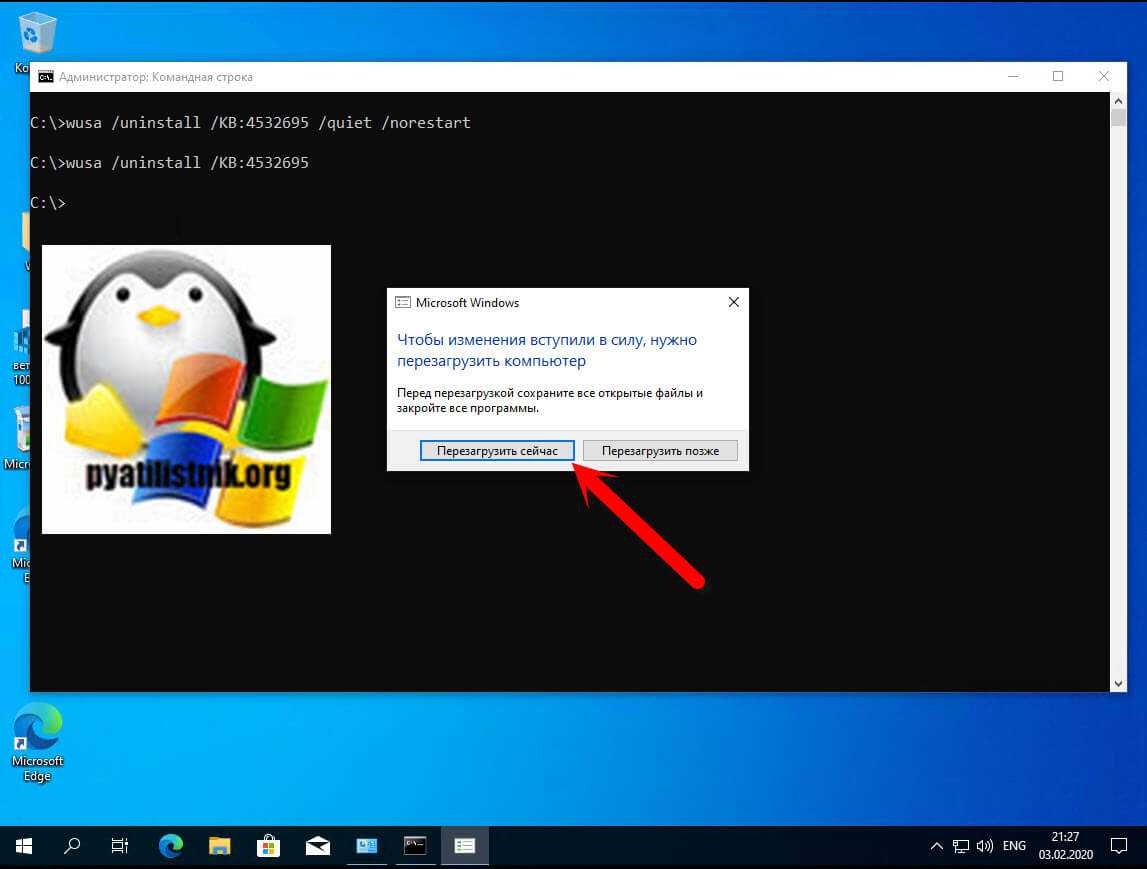
Task: Click the console scrollbar down arrow
Action: click(x=1118, y=682)
